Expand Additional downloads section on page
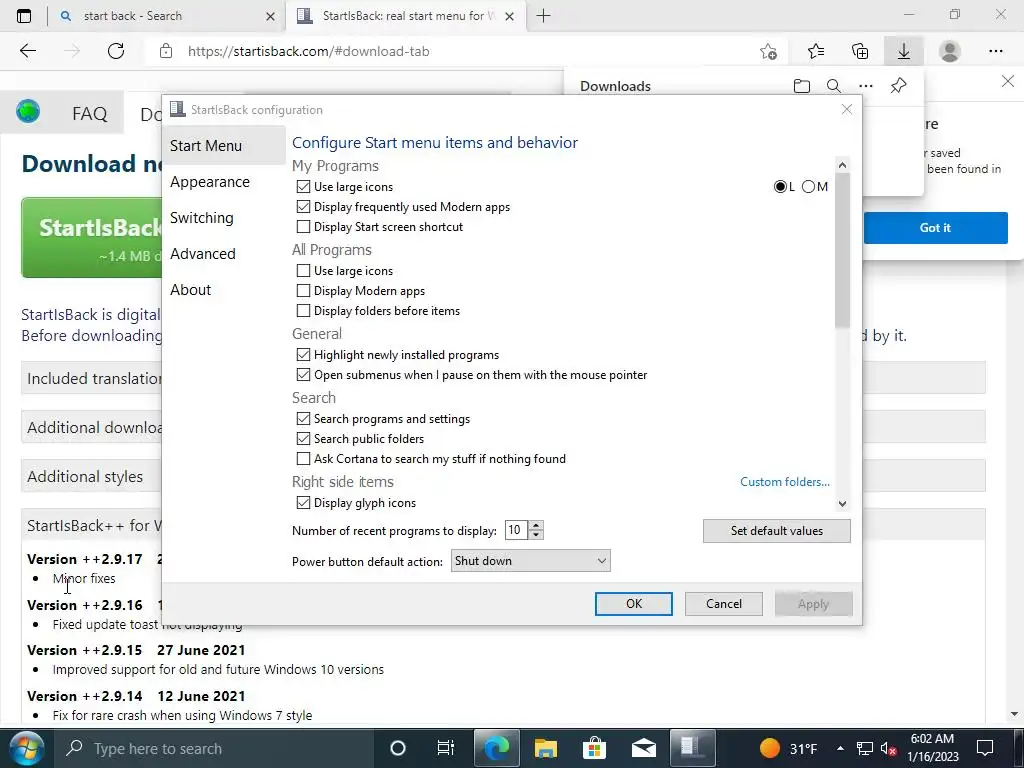 coord(91,427)
